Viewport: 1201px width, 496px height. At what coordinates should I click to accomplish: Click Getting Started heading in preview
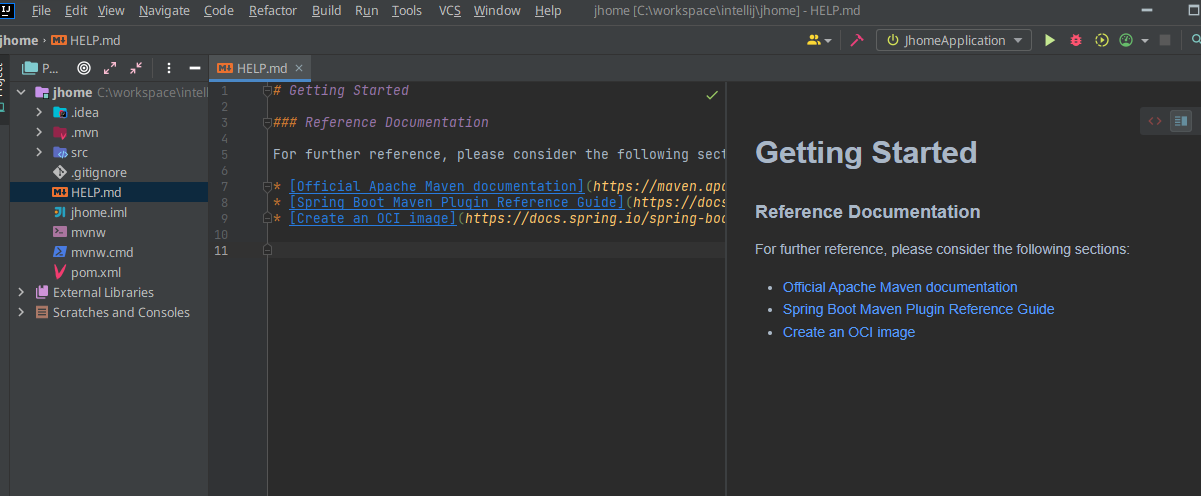(865, 152)
